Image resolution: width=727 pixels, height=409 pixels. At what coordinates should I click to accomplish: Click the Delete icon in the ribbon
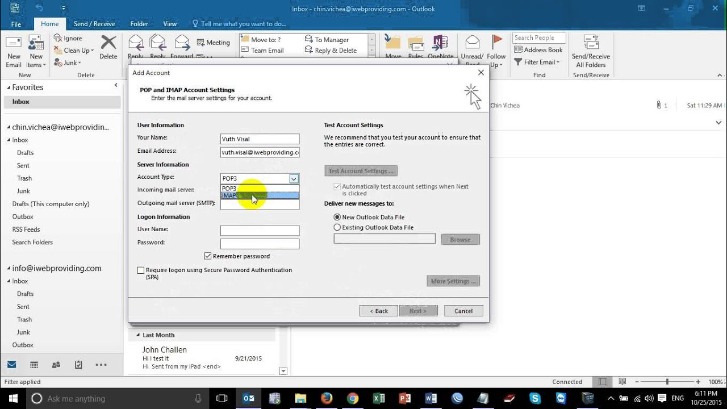tap(108, 47)
